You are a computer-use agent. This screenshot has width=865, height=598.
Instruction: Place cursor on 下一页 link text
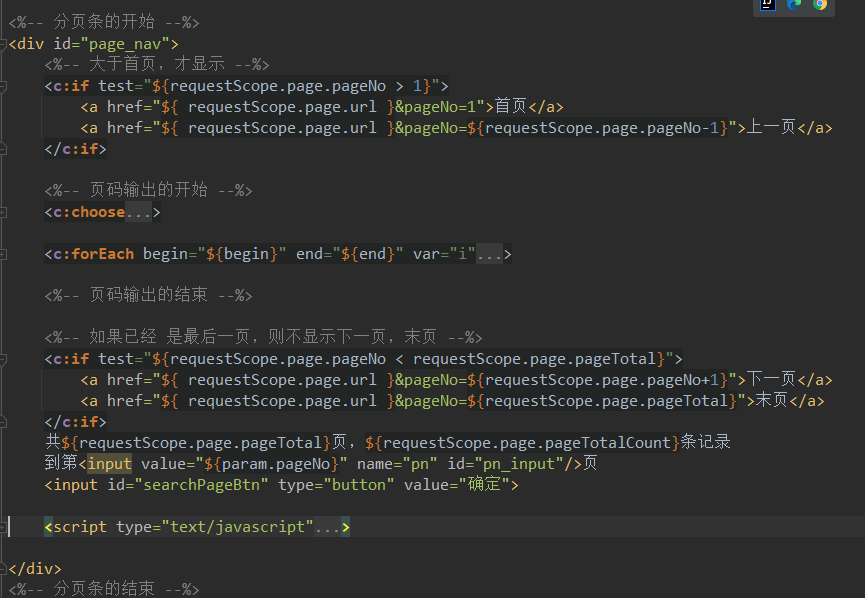coord(772,379)
